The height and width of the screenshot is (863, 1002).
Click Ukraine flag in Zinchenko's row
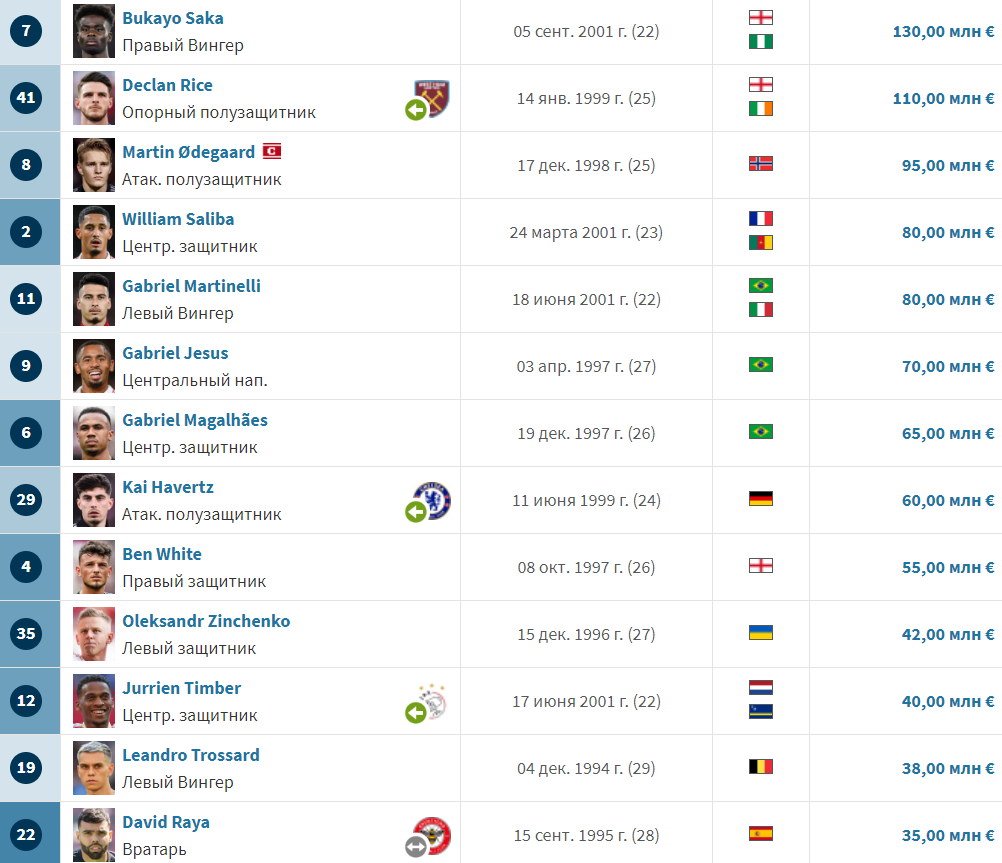click(760, 633)
